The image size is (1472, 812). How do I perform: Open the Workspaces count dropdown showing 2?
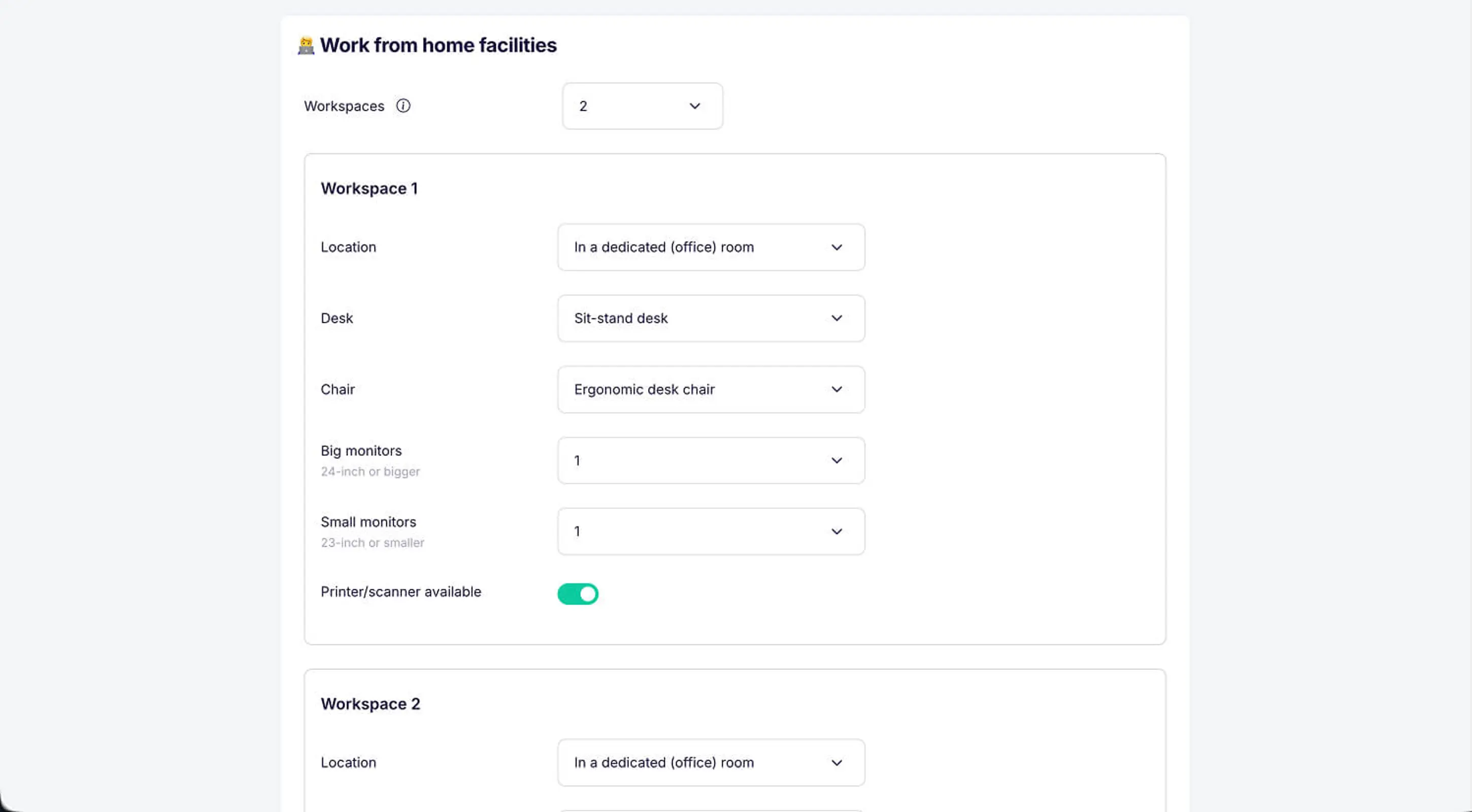point(642,106)
